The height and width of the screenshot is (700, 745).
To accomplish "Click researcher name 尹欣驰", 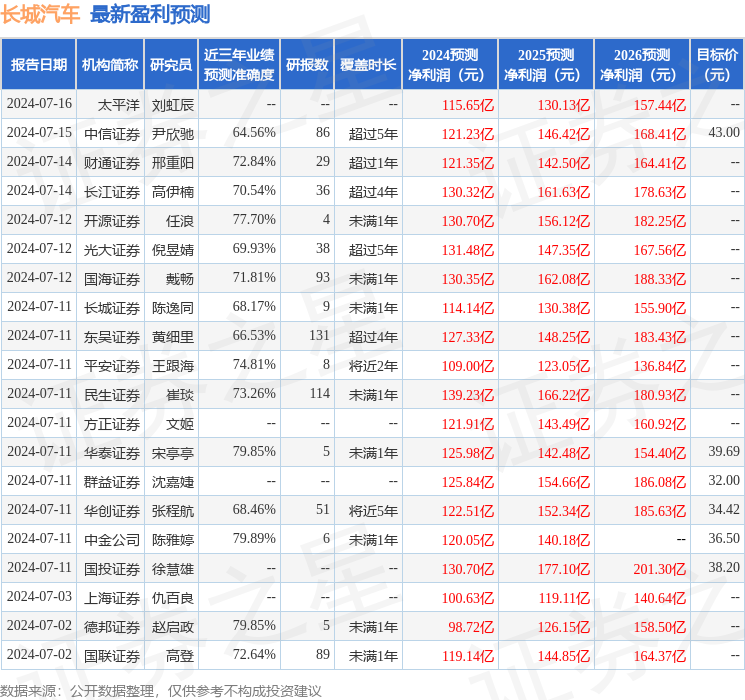I will pyautogui.click(x=173, y=134).
